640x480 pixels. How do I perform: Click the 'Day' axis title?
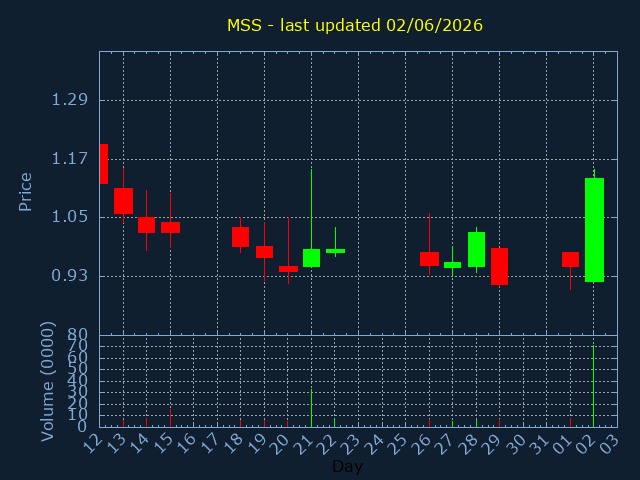pos(347,466)
